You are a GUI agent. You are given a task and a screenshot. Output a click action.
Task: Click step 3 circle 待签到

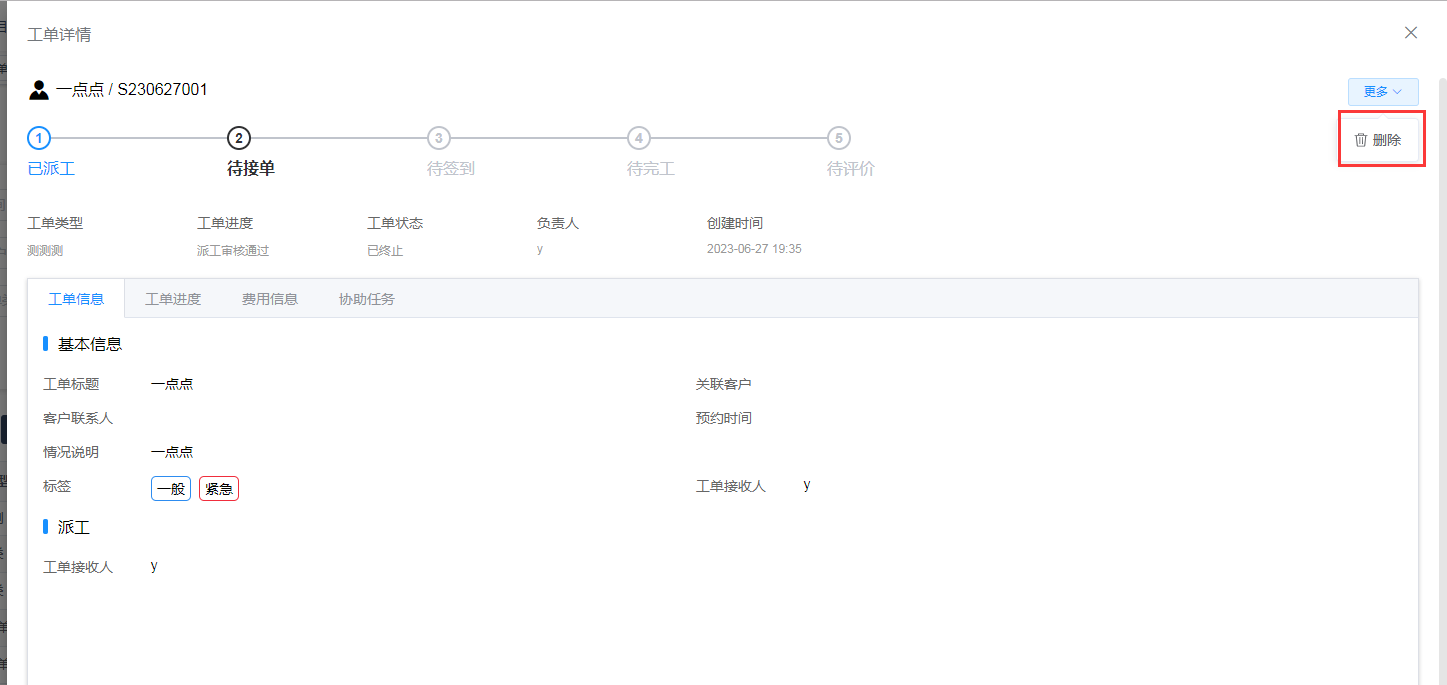[439, 138]
